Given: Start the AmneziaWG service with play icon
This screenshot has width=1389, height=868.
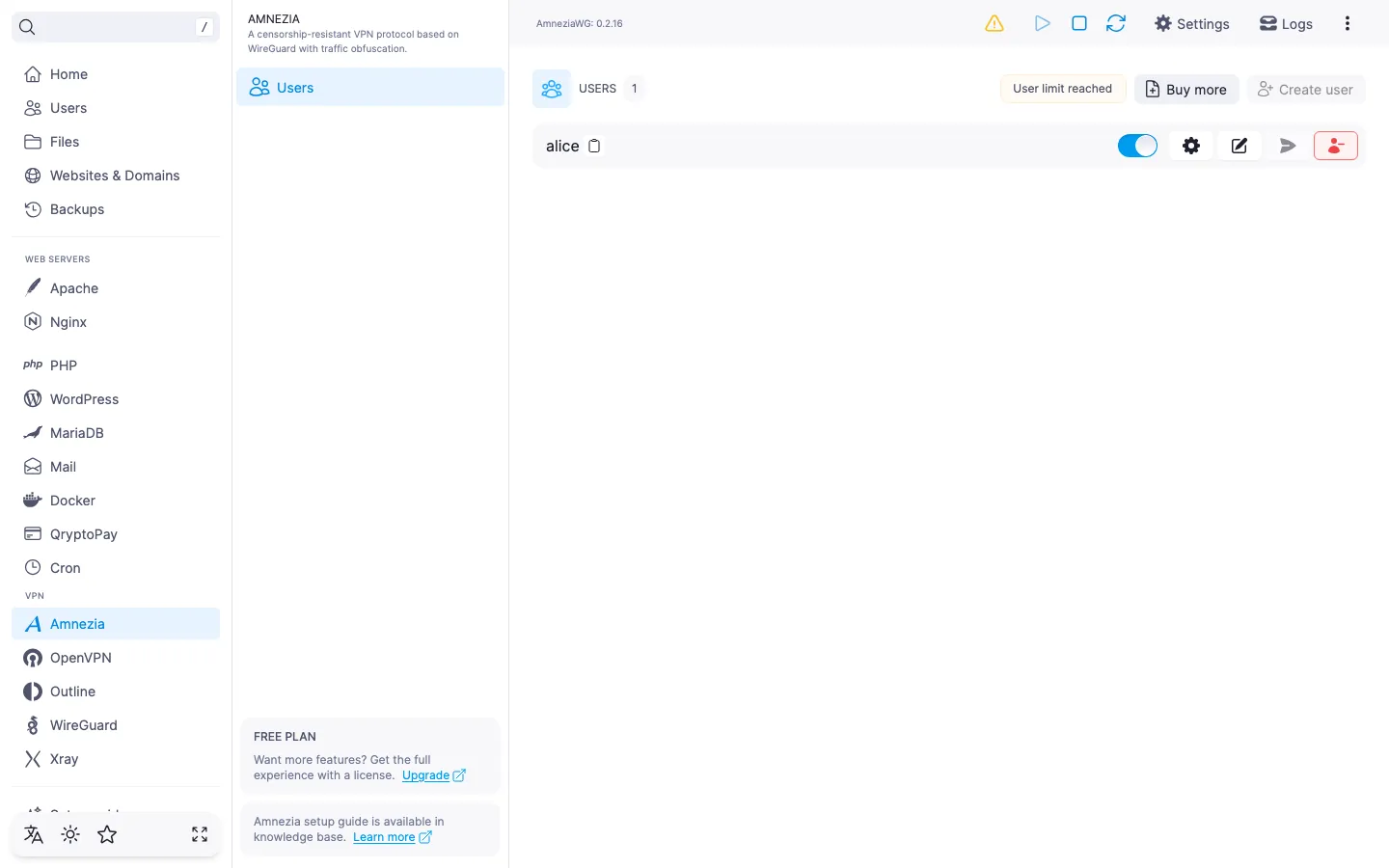Looking at the screenshot, I should [x=1042, y=23].
